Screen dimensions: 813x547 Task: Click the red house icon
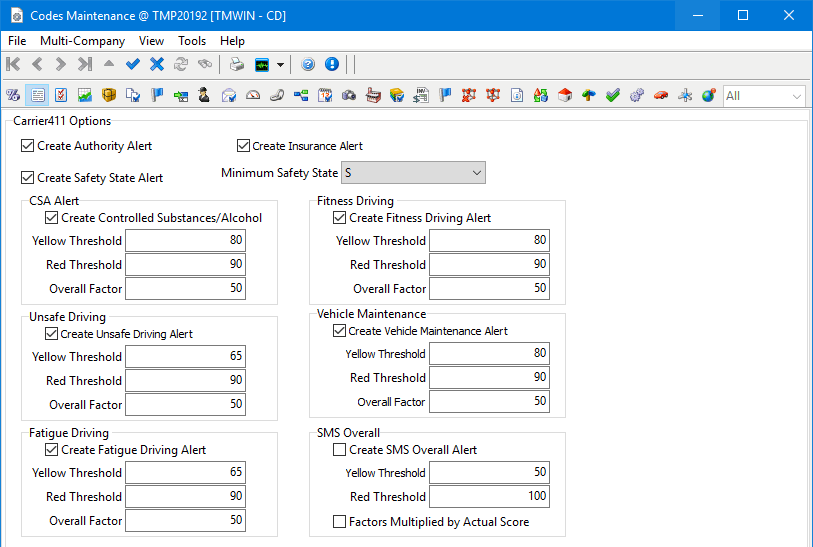pos(564,96)
